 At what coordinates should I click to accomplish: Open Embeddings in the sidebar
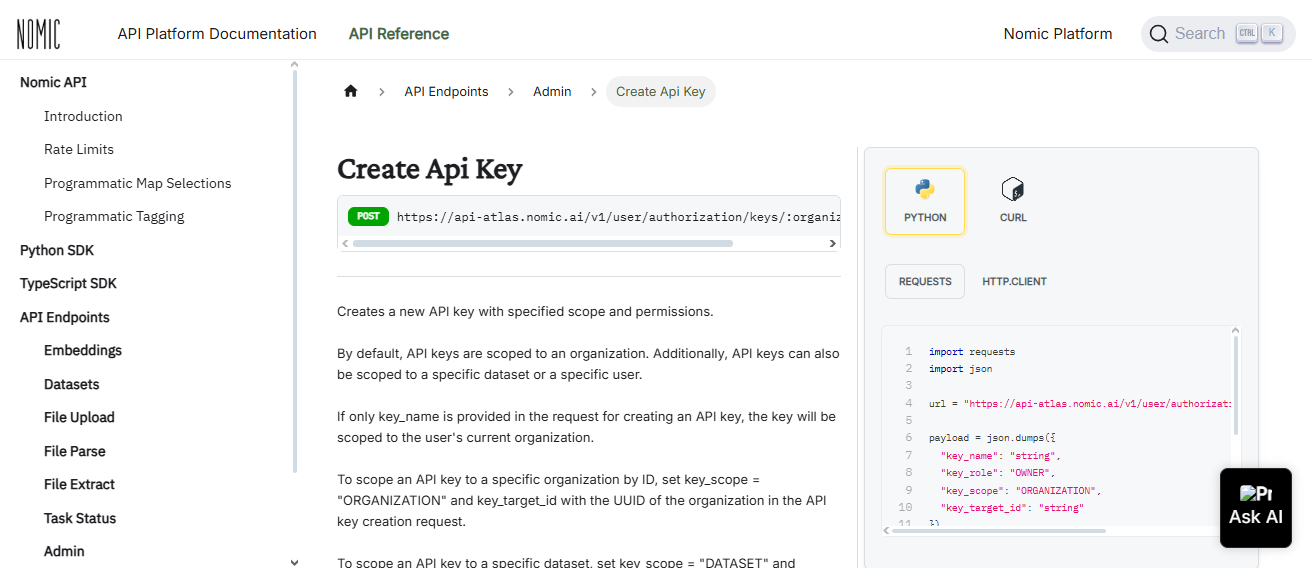[x=83, y=350]
